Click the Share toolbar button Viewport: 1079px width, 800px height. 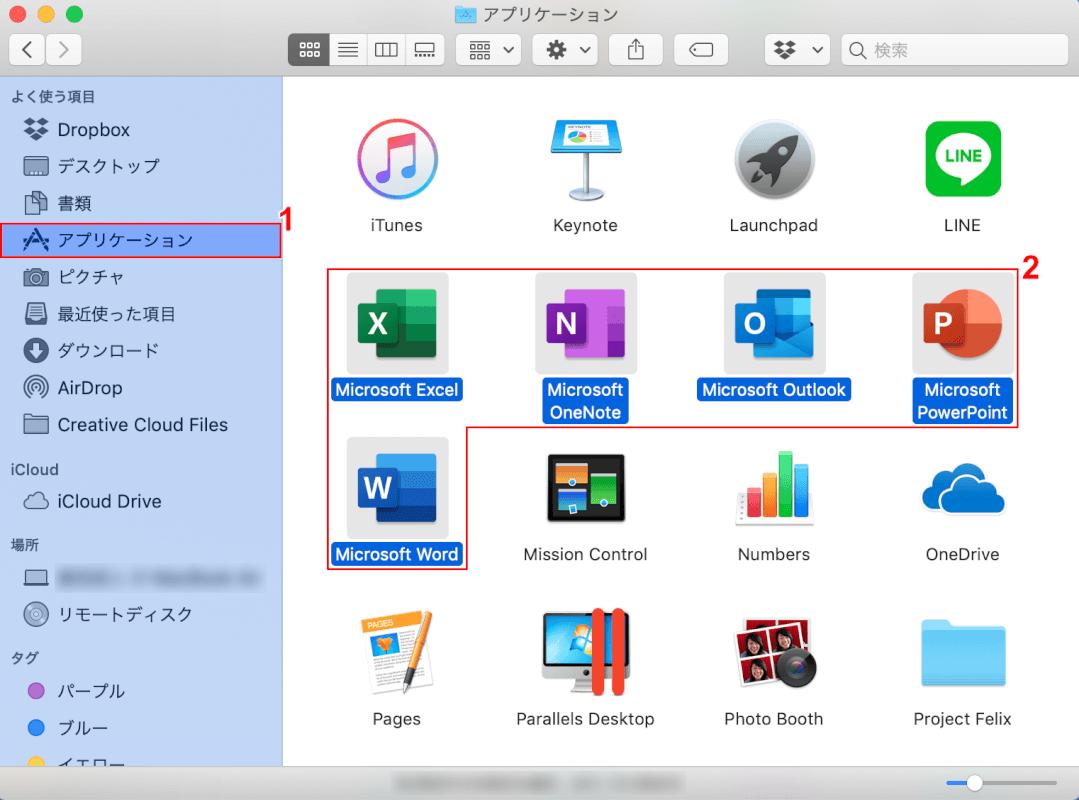[x=636, y=50]
